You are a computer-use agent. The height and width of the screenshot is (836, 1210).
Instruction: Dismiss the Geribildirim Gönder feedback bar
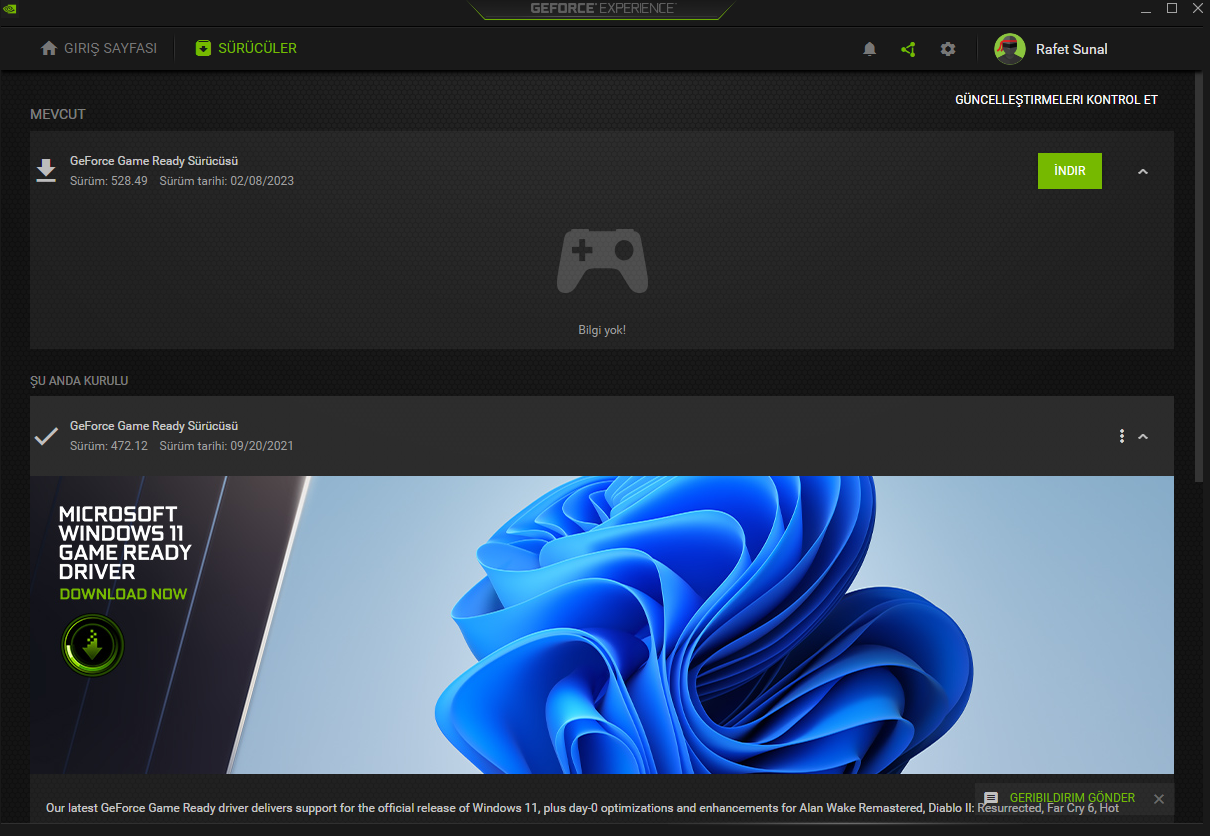(x=1159, y=798)
